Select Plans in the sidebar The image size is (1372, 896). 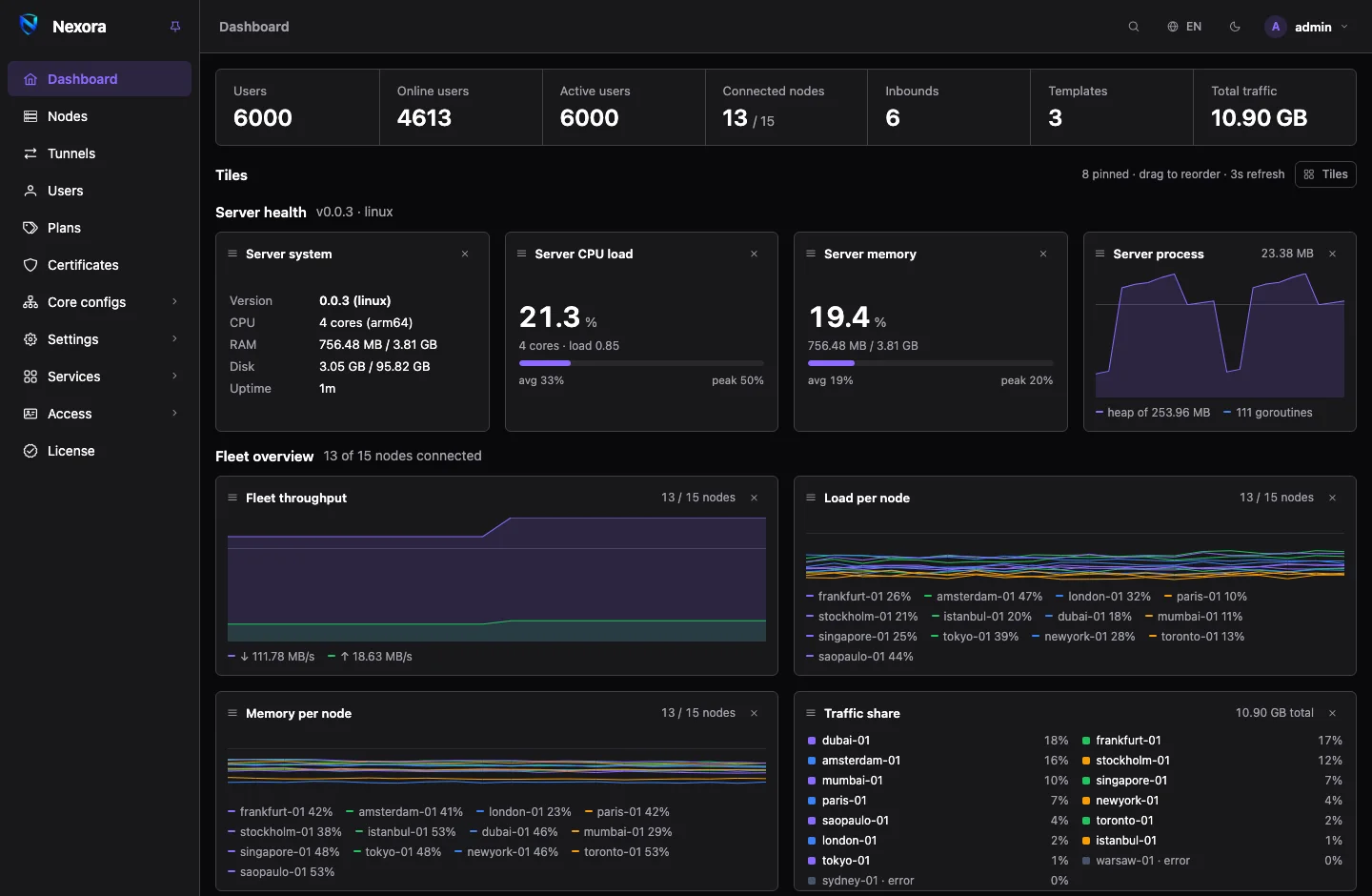click(x=99, y=228)
